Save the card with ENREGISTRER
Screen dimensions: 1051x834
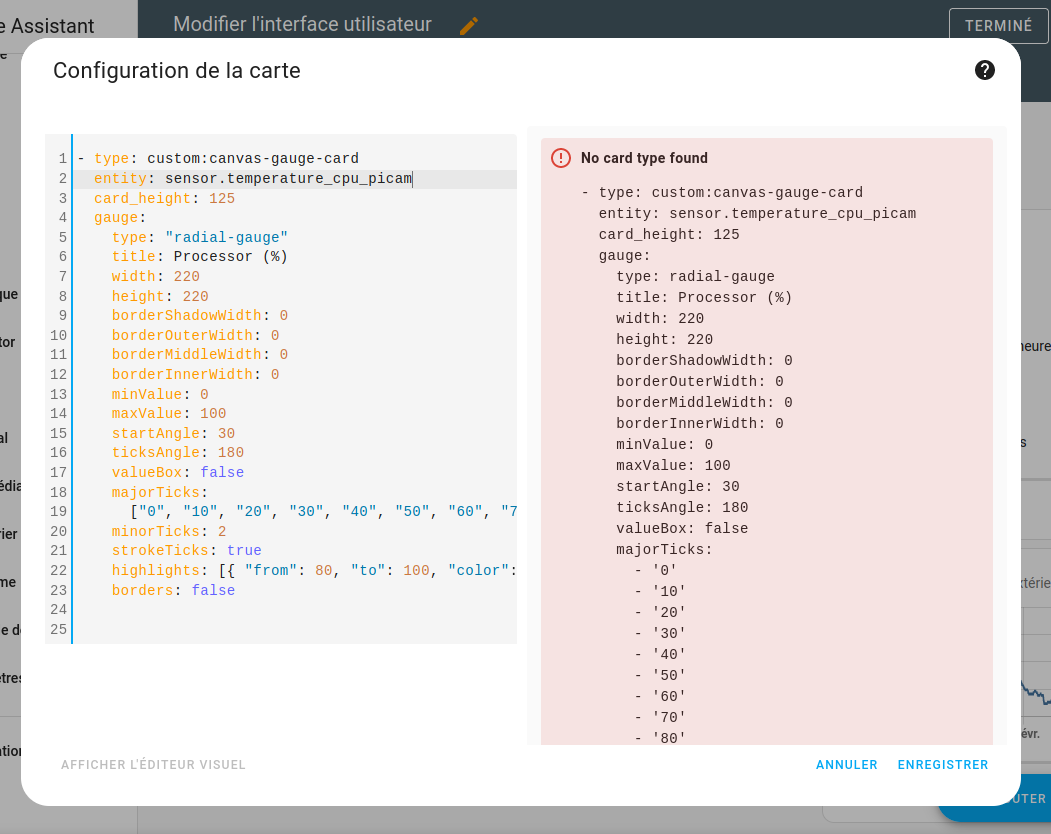[x=942, y=765]
